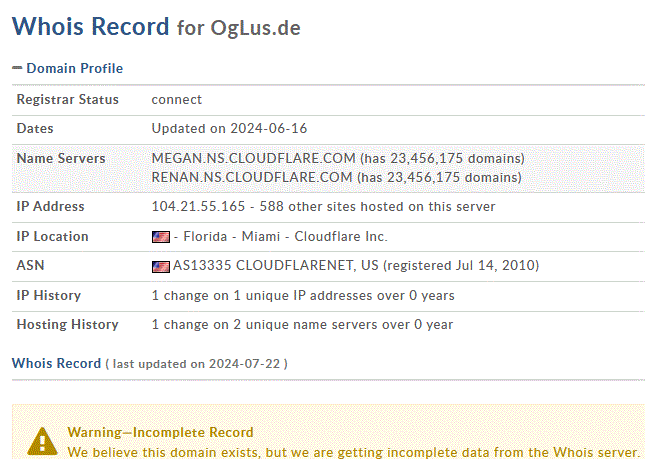Screen dimensions: 646x460
Task: Click the Domain Profile heading link
Action: coord(75,68)
